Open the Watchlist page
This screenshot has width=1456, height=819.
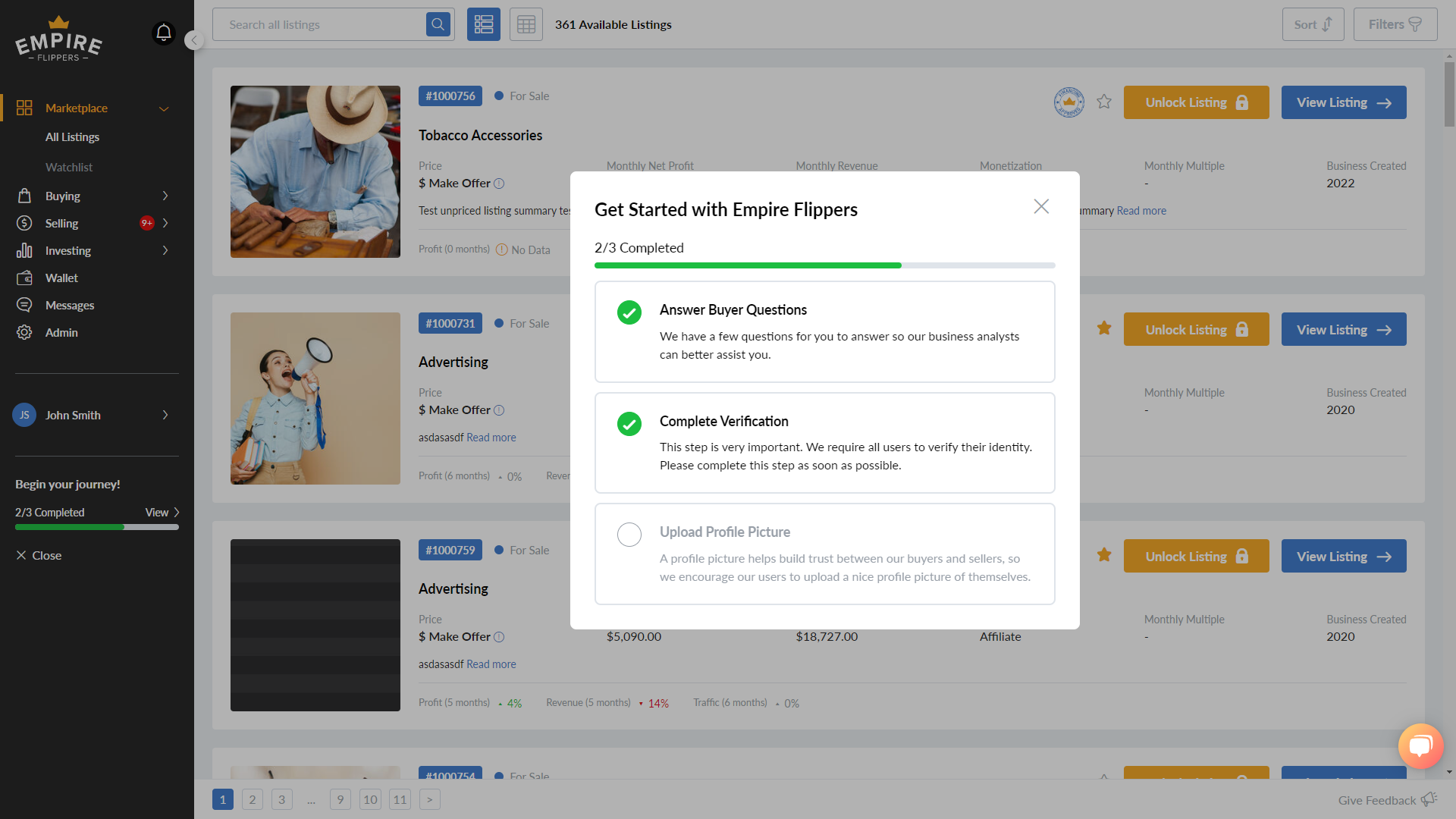(69, 167)
